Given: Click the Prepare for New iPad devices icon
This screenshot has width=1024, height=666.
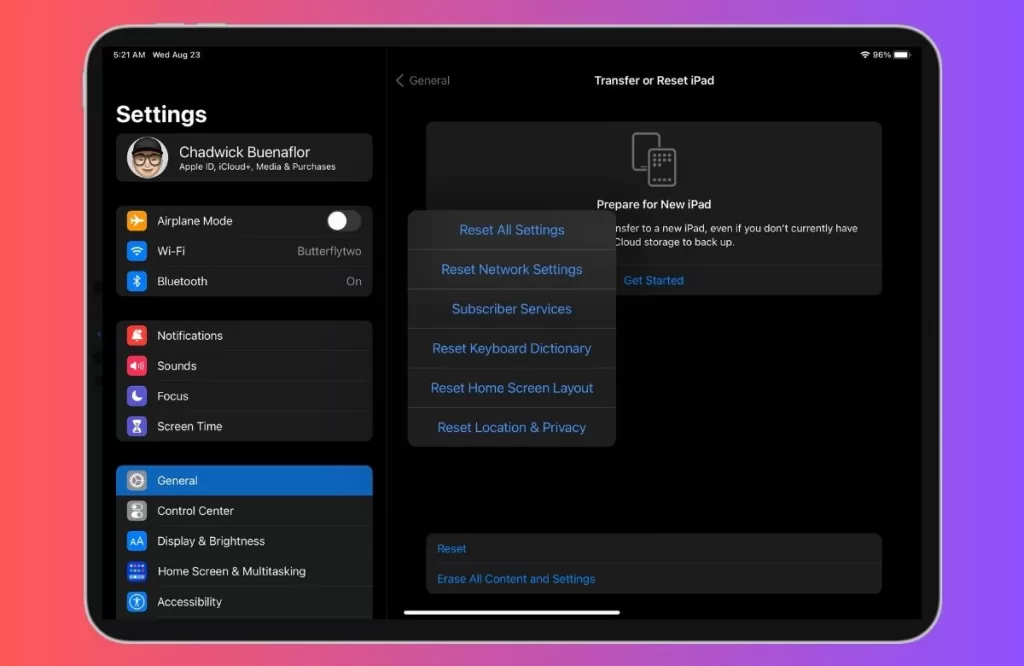Looking at the screenshot, I should pyautogui.click(x=654, y=159).
